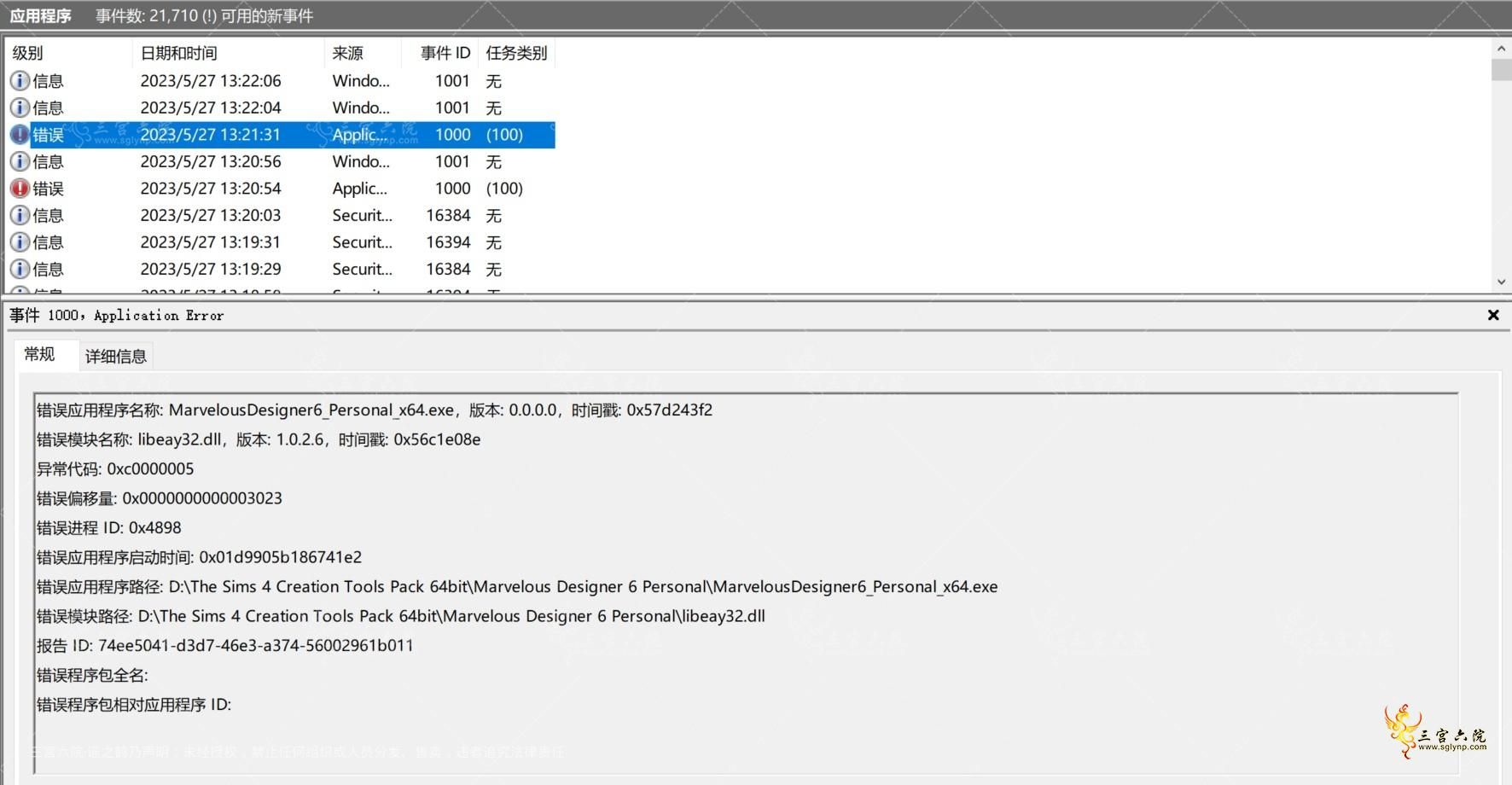Click the event list scrollbar thumb
Viewport: 1512px width, 785px height.
[1501, 69]
